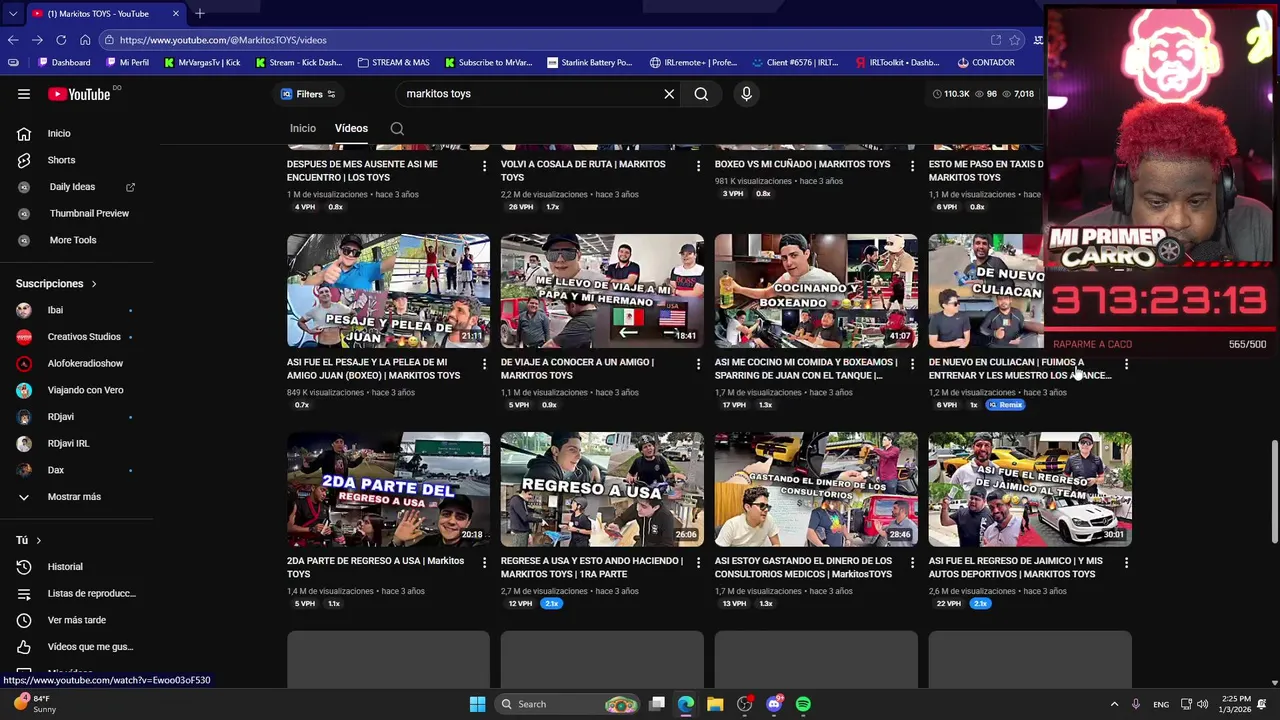Open PESAJE Y PELEA DE JUAN thumbnail

(x=388, y=291)
